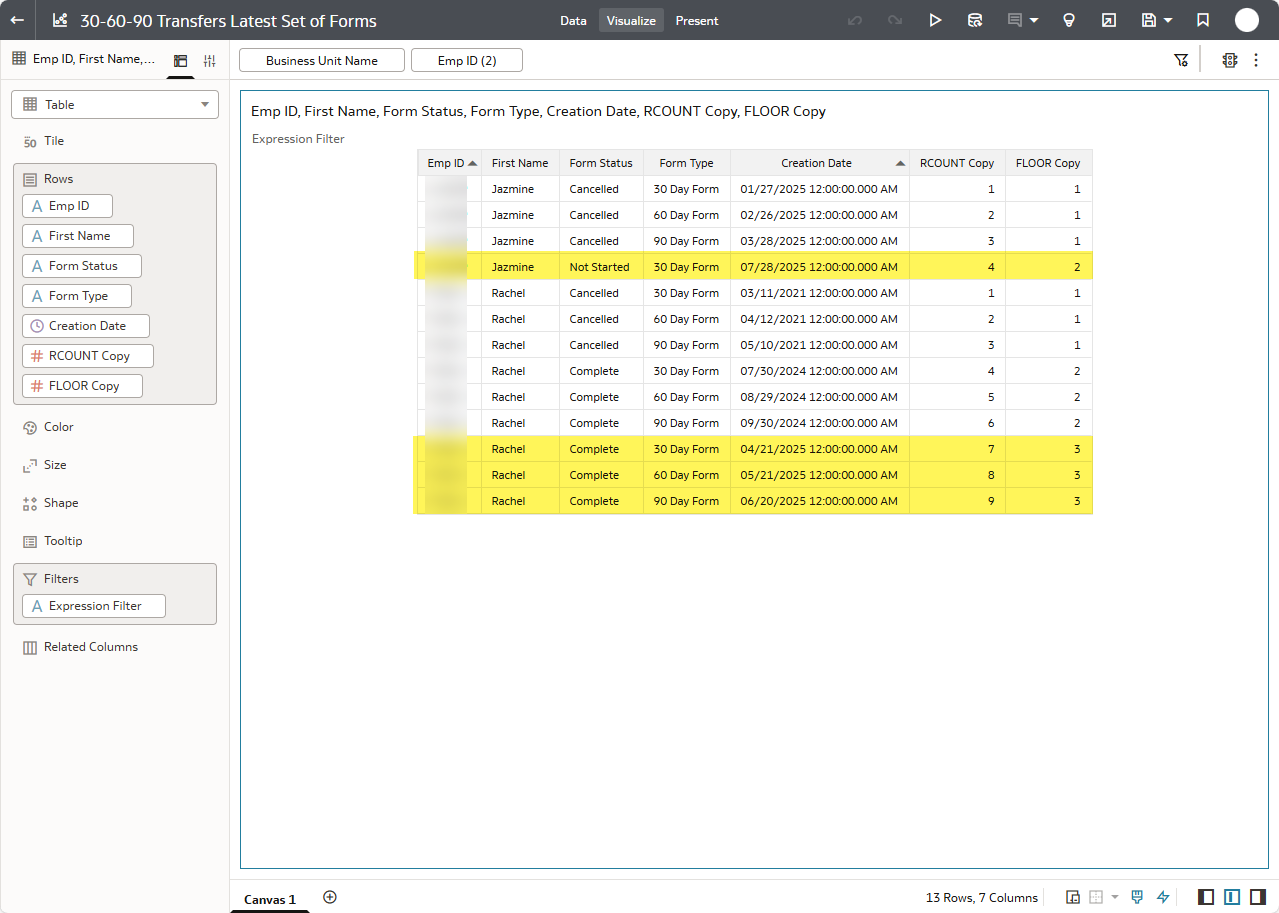Select the First Name pill in Rows
This screenshot has width=1279, height=913.
click(x=78, y=236)
